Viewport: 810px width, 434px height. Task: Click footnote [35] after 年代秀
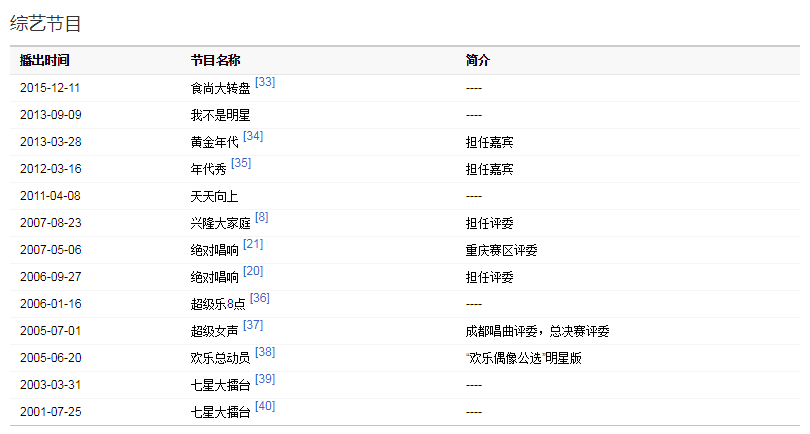241,164
